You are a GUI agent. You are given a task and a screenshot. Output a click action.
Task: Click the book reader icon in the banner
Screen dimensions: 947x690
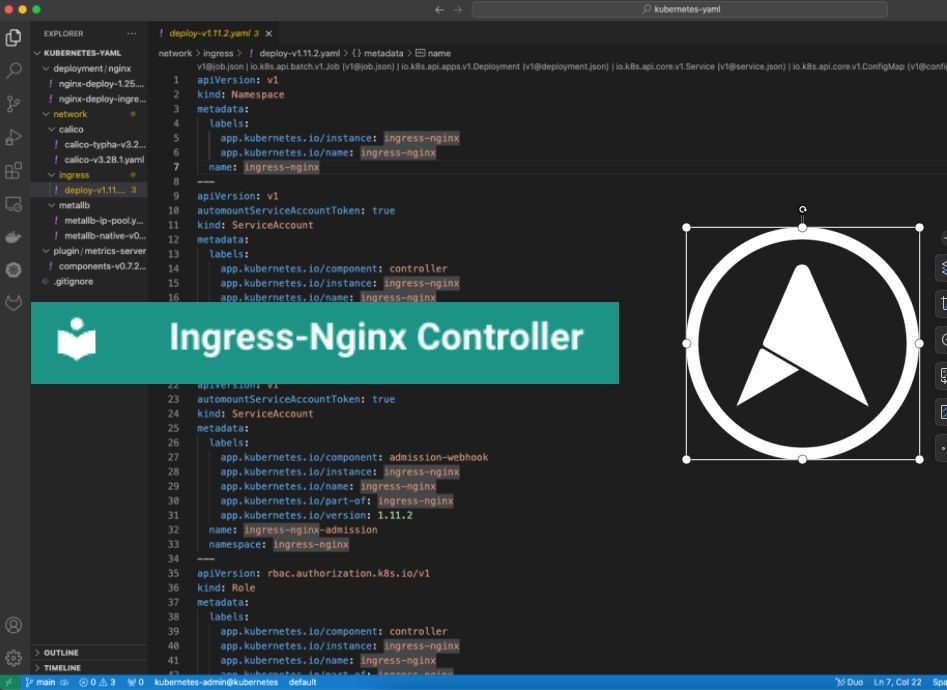(x=77, y=338)
